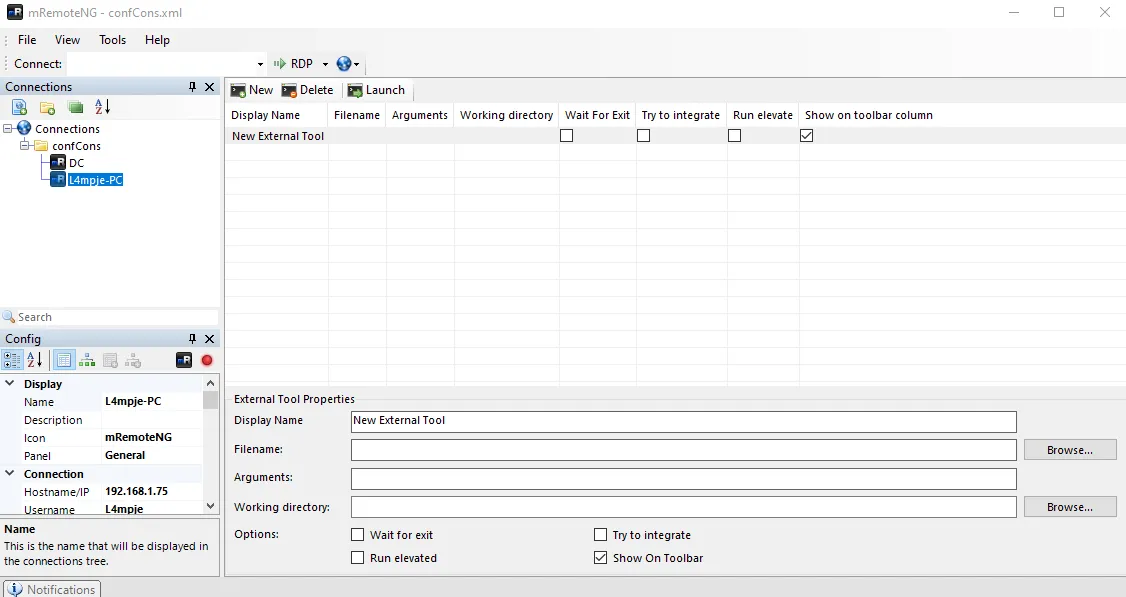Tick Wait For Exit in the table row
The height and width of the screenshot is (597, 1126).
point(567,135)
